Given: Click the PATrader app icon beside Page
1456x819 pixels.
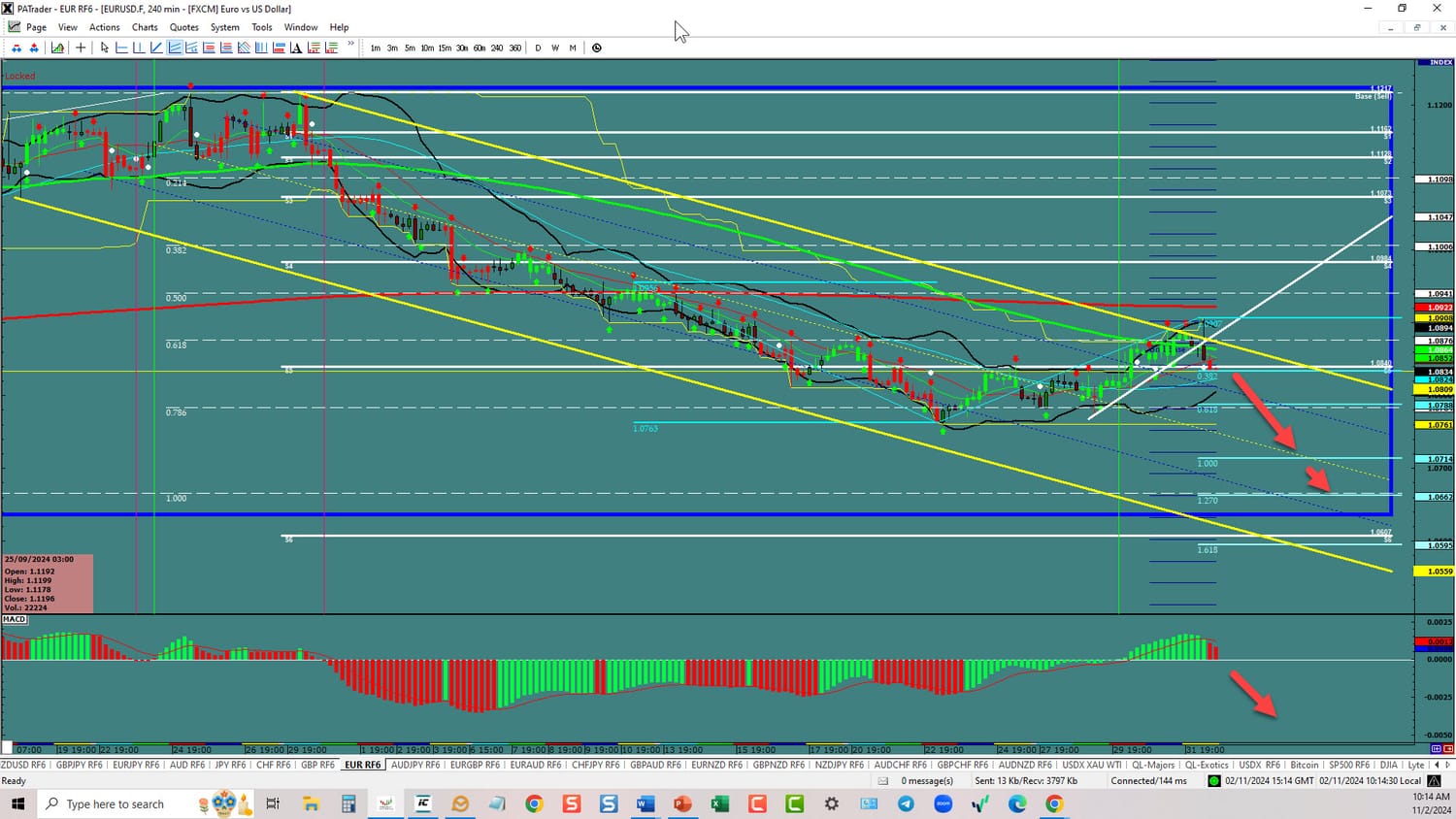Looking at the screenshot, I should 14,27.
